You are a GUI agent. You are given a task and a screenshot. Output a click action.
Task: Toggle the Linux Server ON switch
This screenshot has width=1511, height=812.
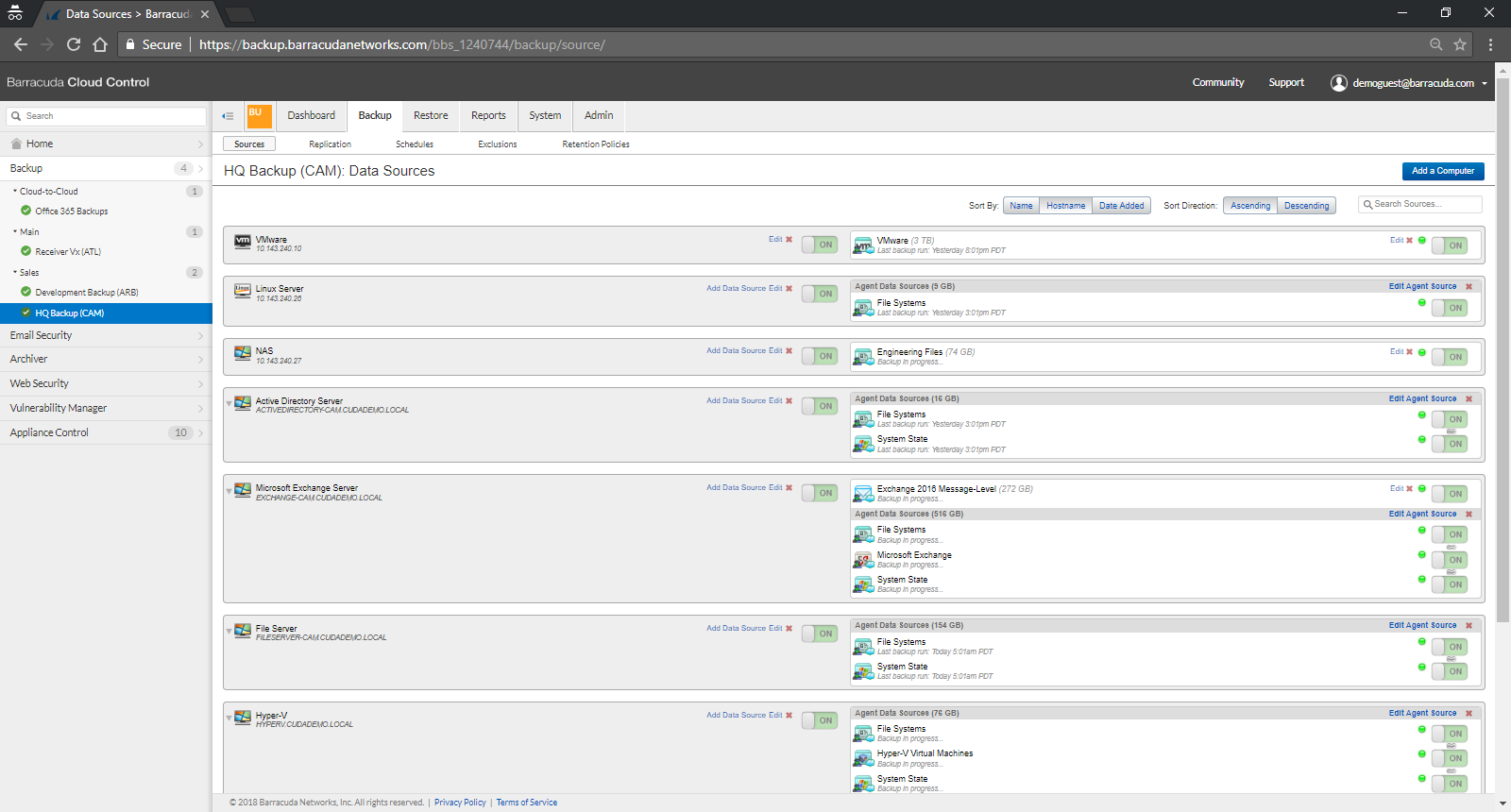[819, 294]
